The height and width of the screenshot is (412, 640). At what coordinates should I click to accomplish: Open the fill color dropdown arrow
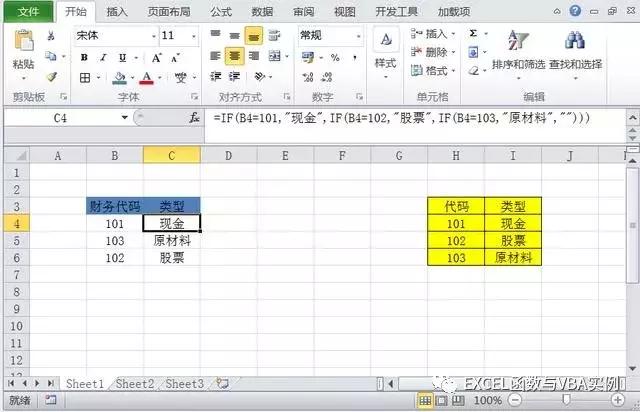(132, 77)
